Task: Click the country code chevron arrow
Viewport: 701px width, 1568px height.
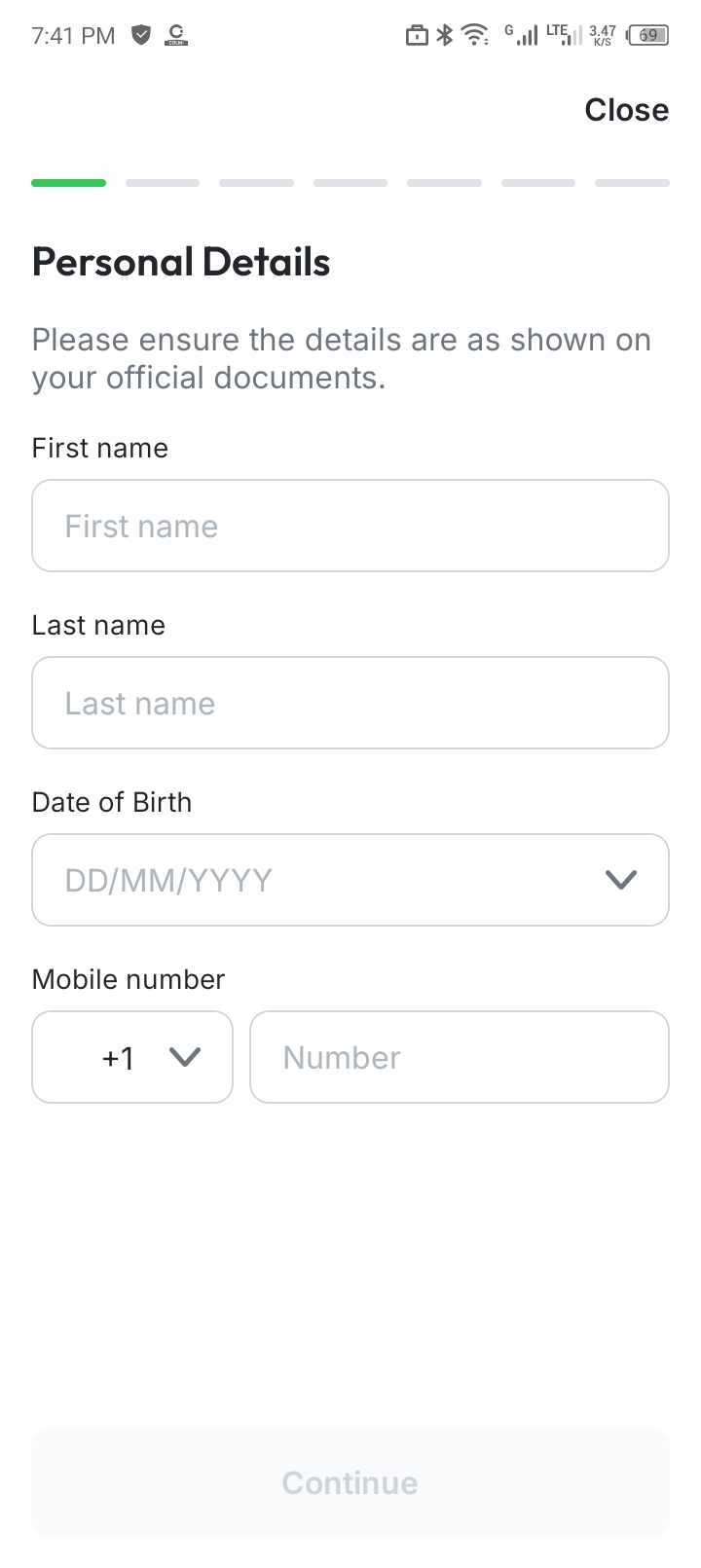Action: (184, 1057)
